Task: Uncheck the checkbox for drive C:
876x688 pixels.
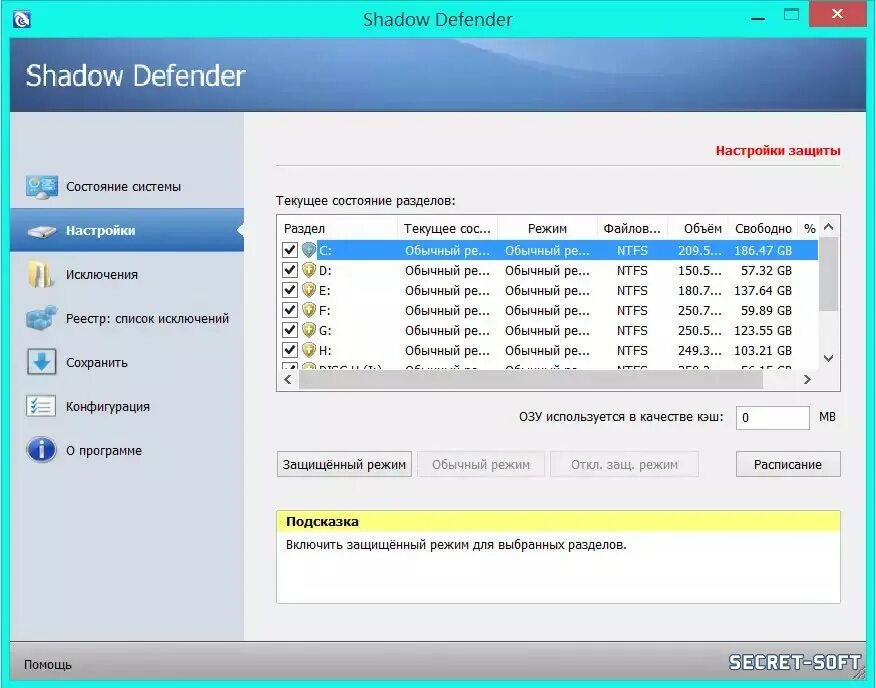Action: tap(289, 250)
